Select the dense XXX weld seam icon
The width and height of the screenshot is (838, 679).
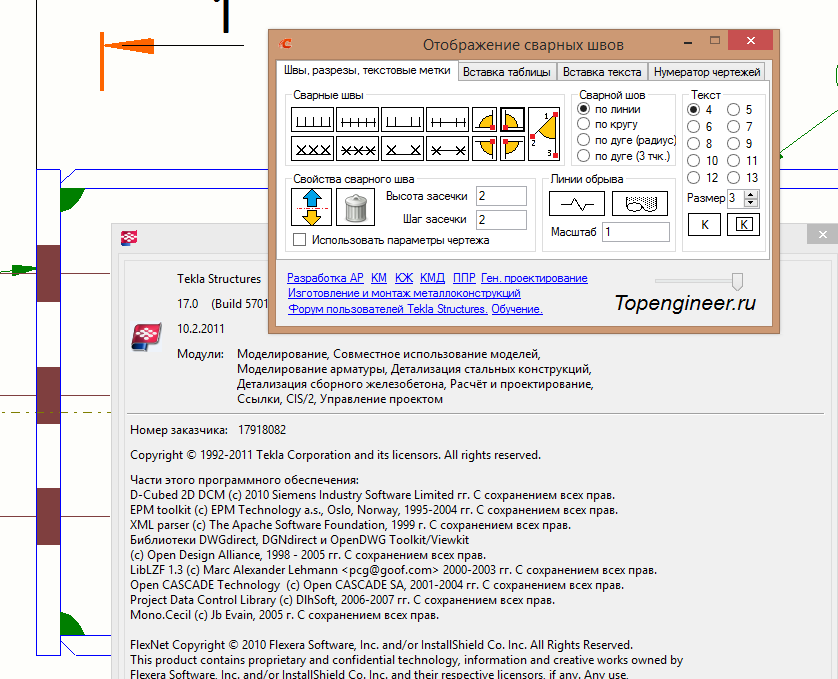click(313, 149)
